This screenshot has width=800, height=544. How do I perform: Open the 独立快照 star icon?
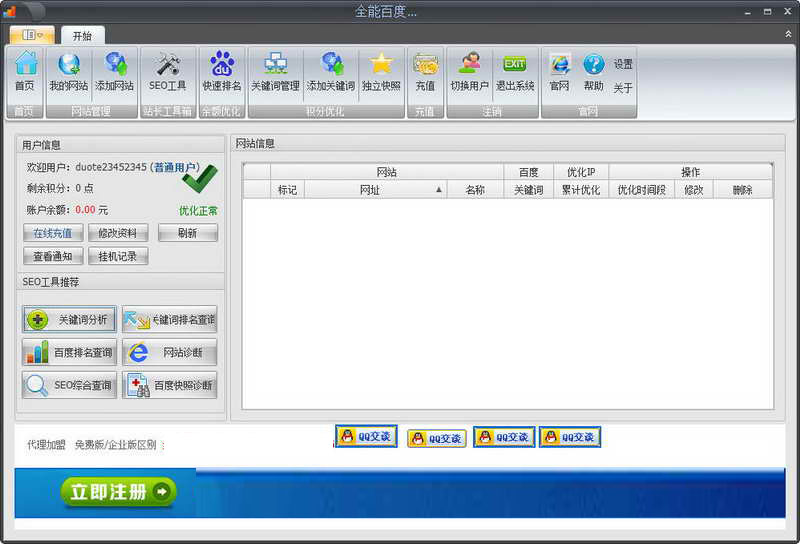tap(381, 71)
